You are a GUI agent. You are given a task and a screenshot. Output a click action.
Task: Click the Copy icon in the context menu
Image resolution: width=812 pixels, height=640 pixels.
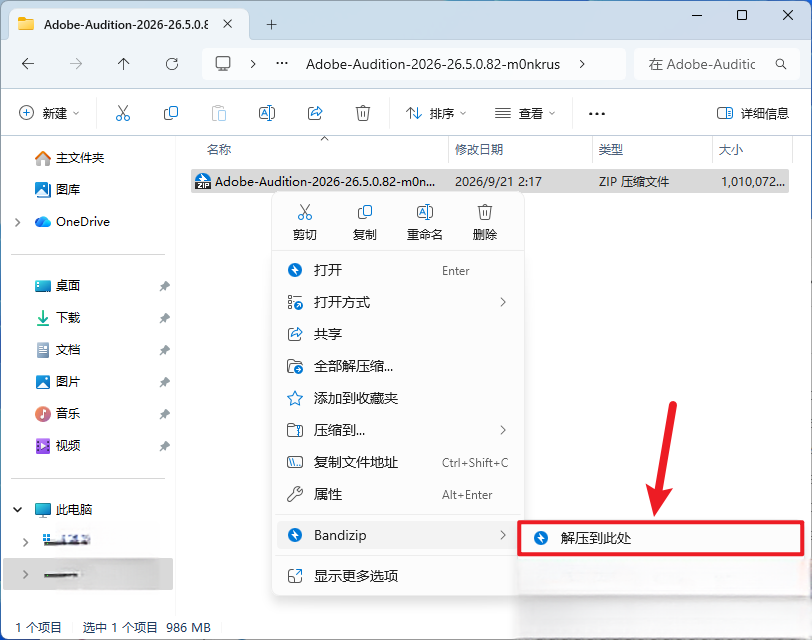[365, 212]
